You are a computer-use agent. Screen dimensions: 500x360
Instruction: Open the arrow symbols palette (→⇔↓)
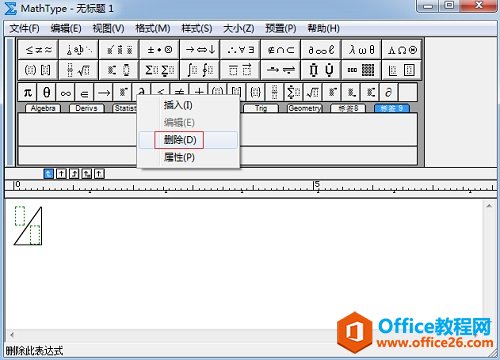(200, 50)
